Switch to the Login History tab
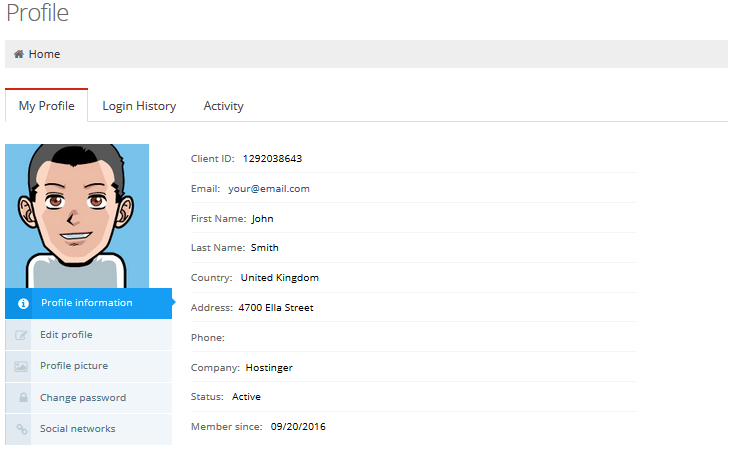732x455 pixels. 139,106
